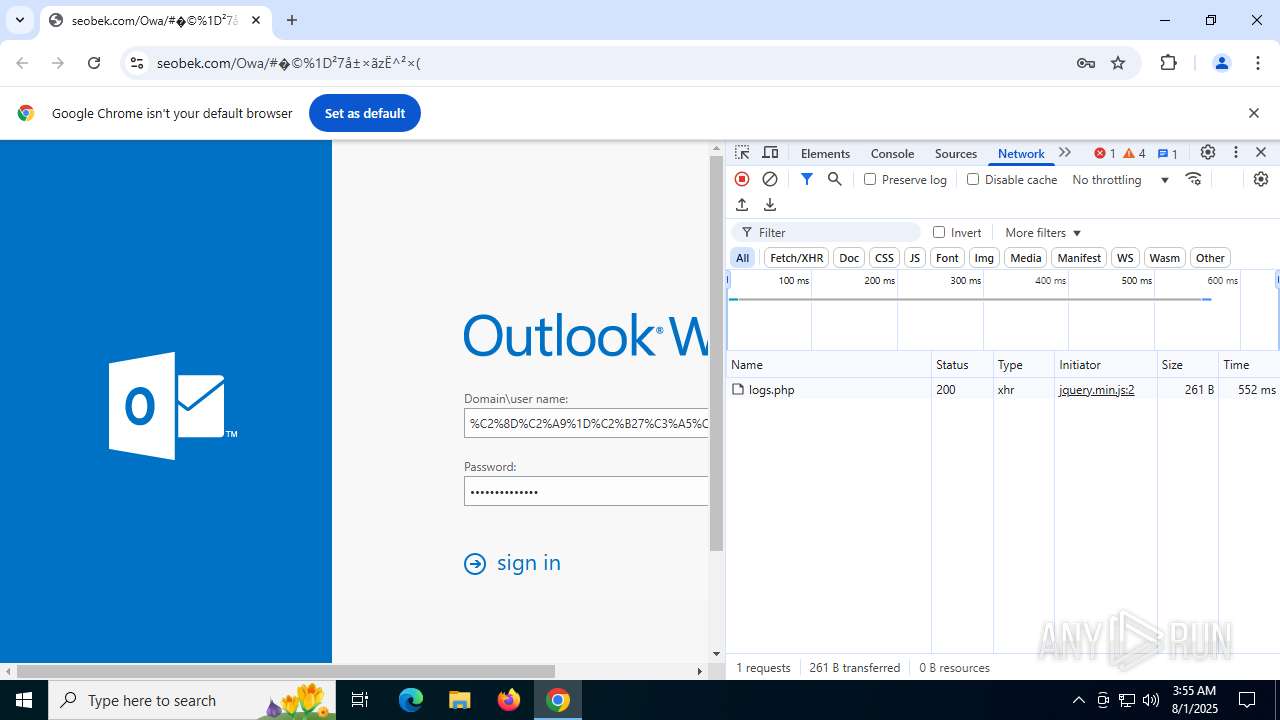Viewport: 1280px width, 720px height.
Task: Click the Password input field
Action: pos(586,491)
